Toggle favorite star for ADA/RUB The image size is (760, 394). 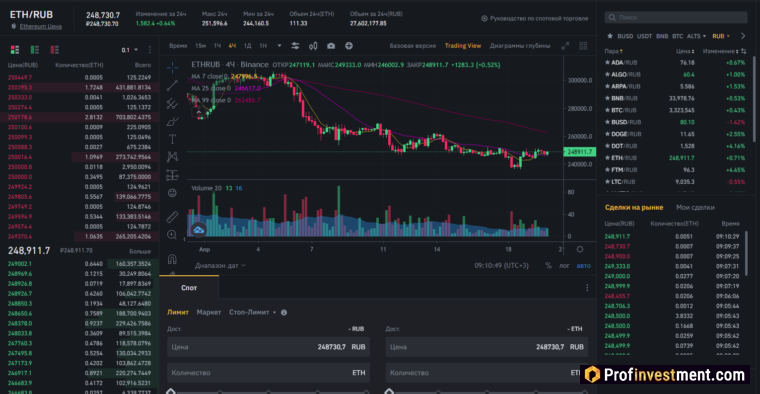pyautogui.click(x=607, y=63)
